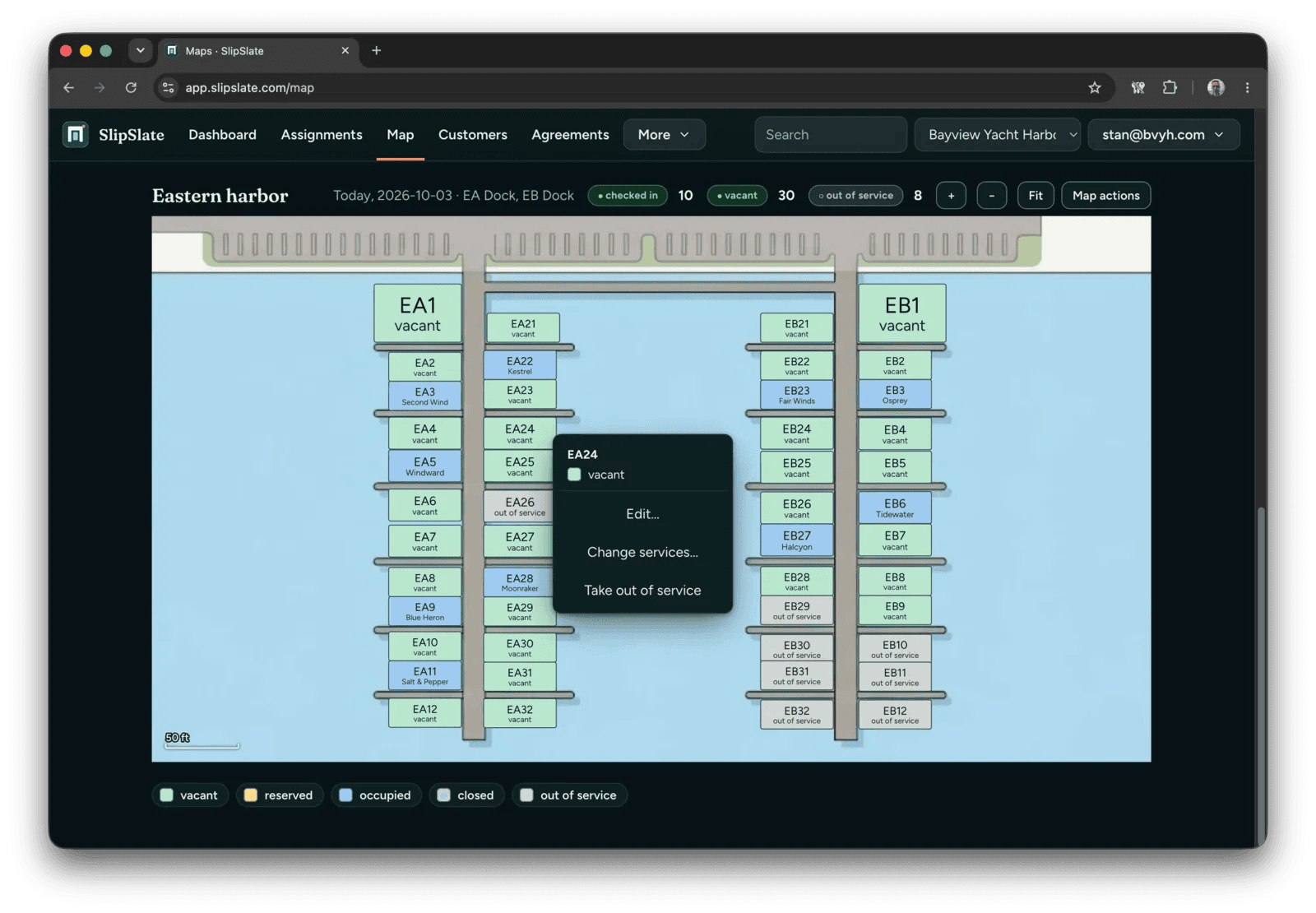Click the Search field

[831, 135]
